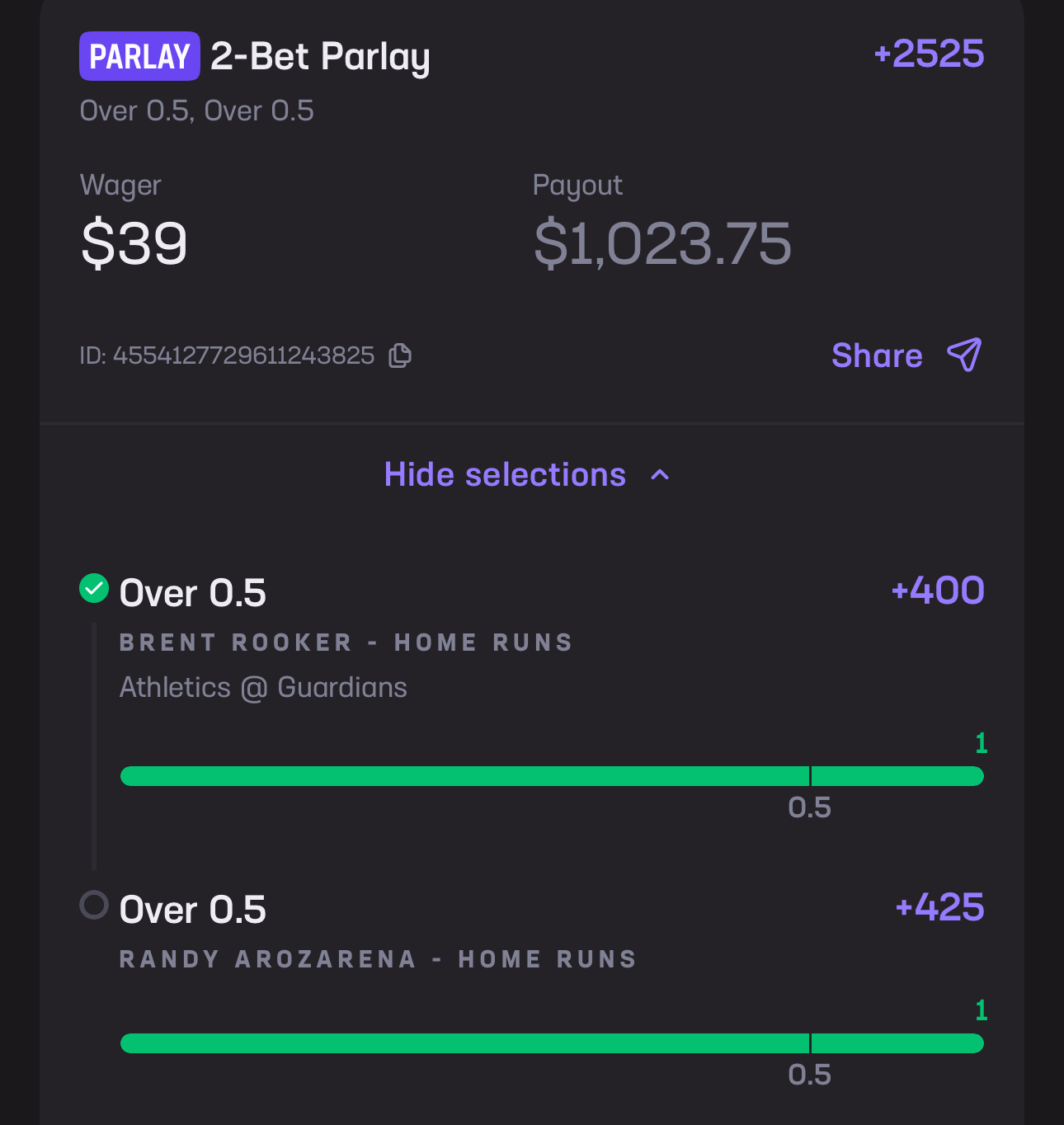Click the Athletics @ Guardians matchup
The width and height of the screenshot is (1064, 1125).
point(263,687)
